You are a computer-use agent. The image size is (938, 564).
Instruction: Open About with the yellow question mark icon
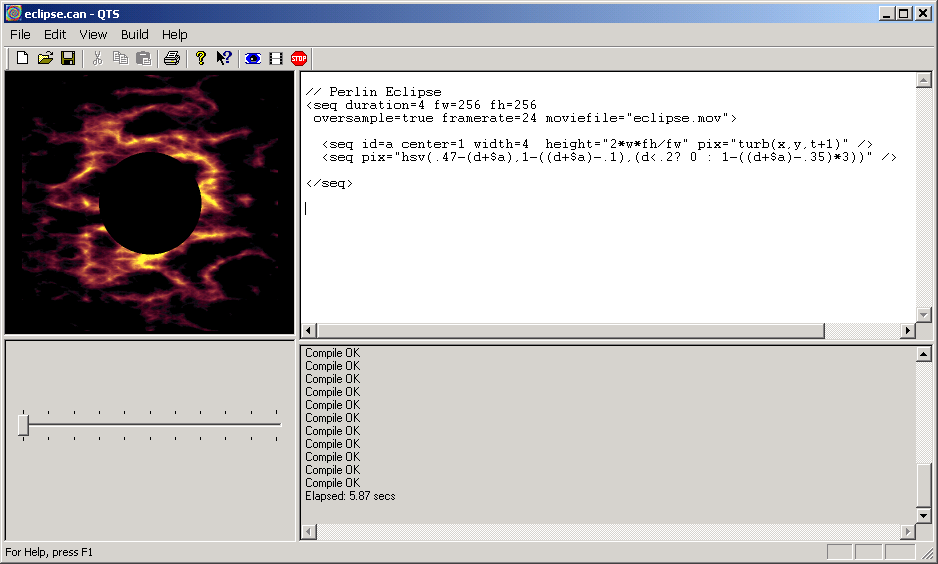201,58
